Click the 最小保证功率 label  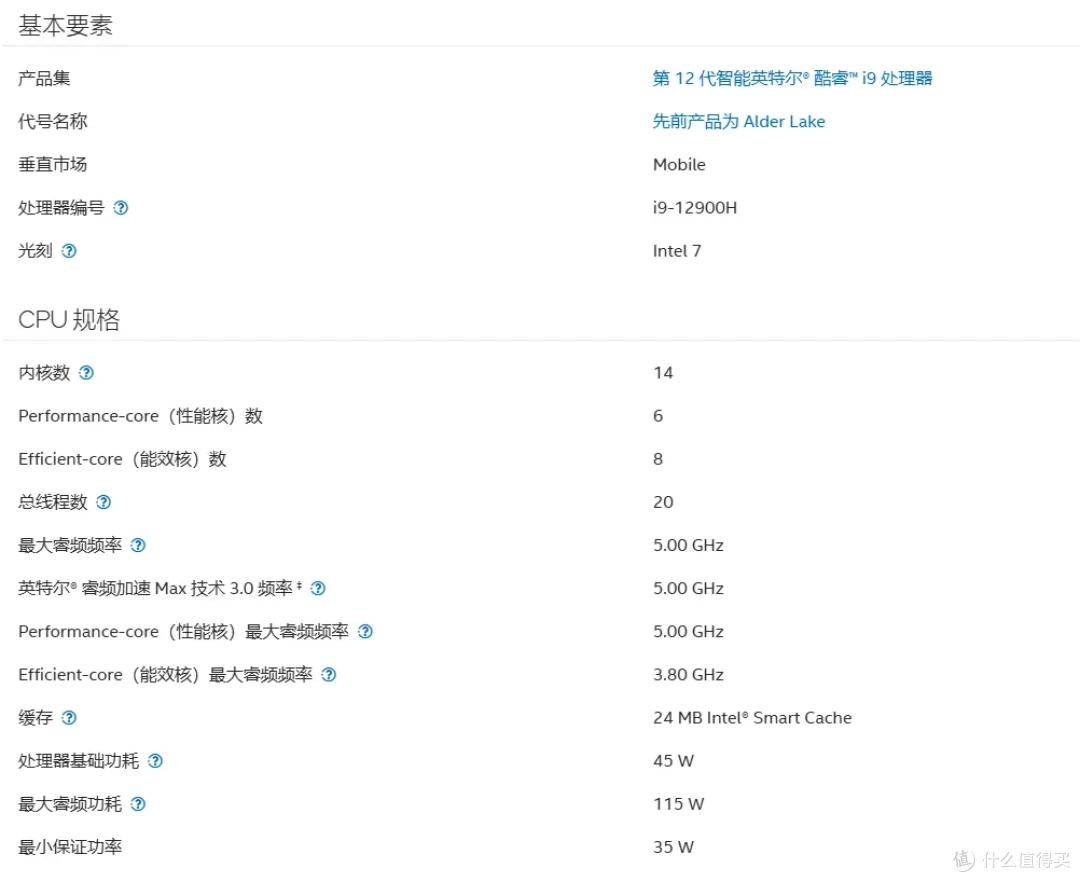tap(70, 848)
